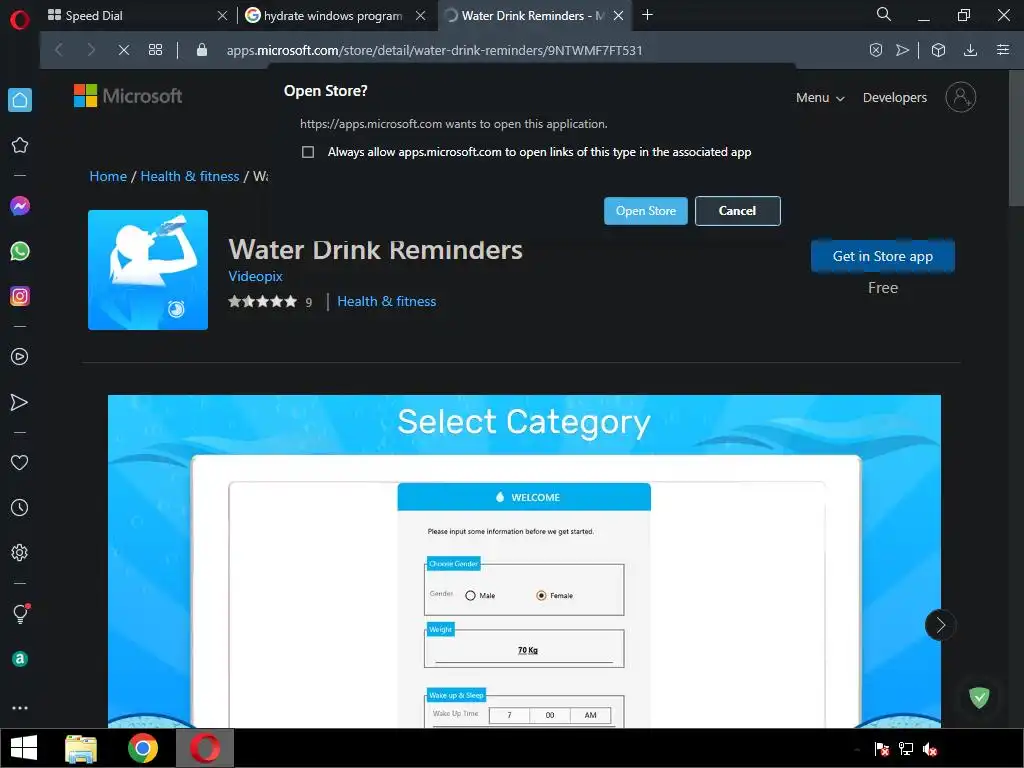Click the green shield badge on page
Viewport: 1024px width, 768px height.
point(979,697)
